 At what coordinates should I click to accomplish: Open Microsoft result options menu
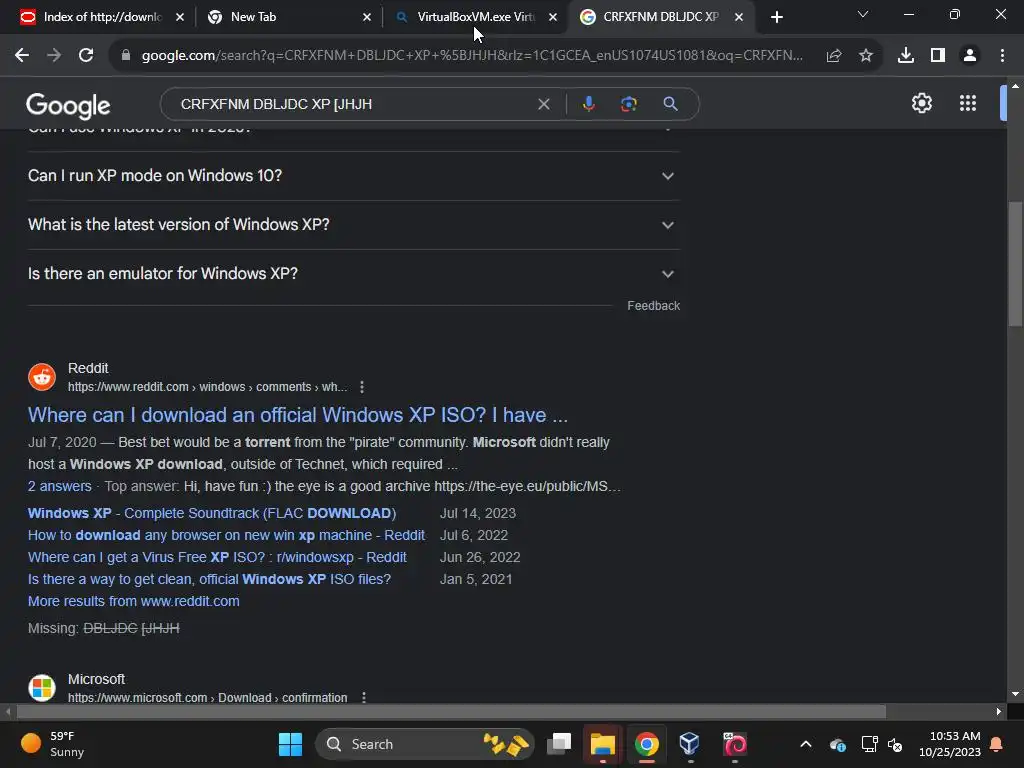(x=364, y=697)
